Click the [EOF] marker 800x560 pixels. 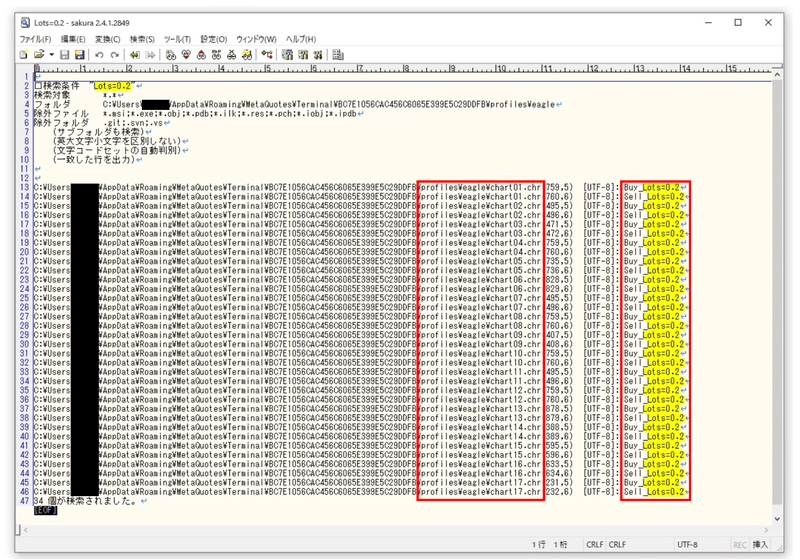(45, 510)
